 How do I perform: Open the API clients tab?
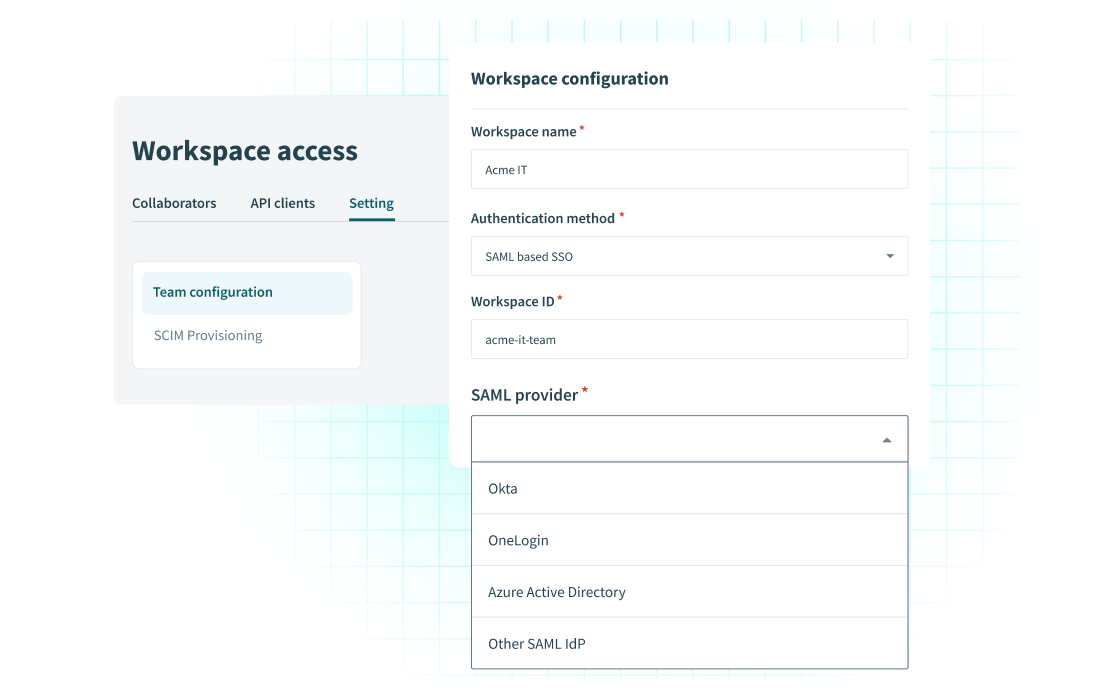(x=283, y=203)
